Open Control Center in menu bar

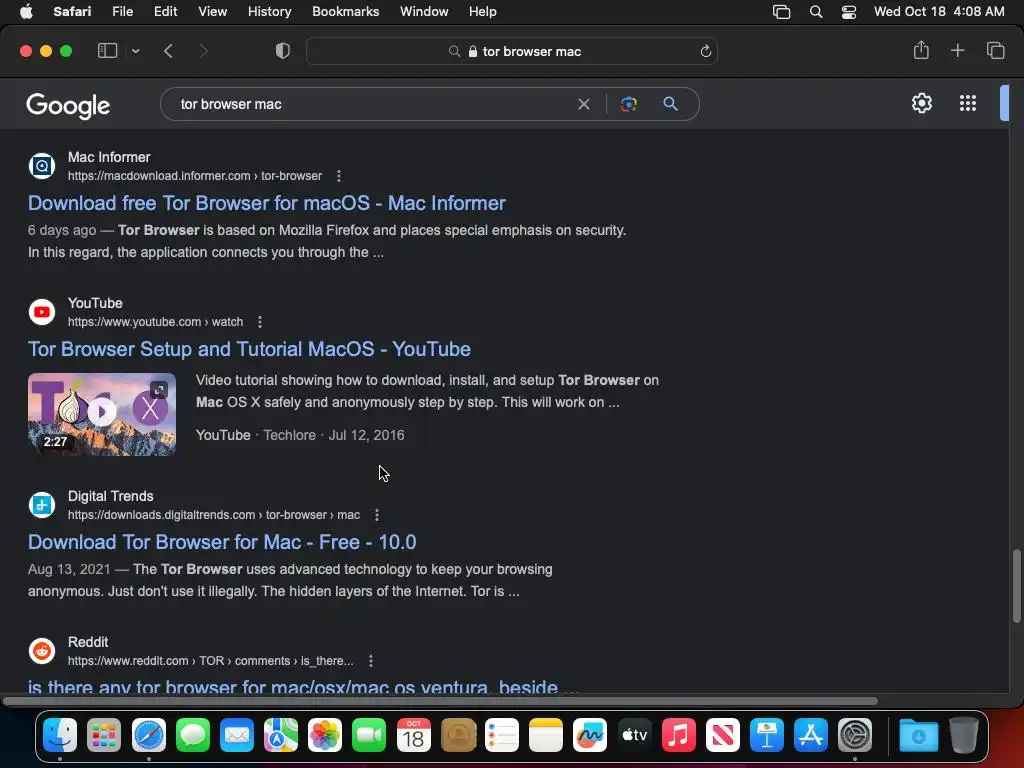click(x=848, y=12)
